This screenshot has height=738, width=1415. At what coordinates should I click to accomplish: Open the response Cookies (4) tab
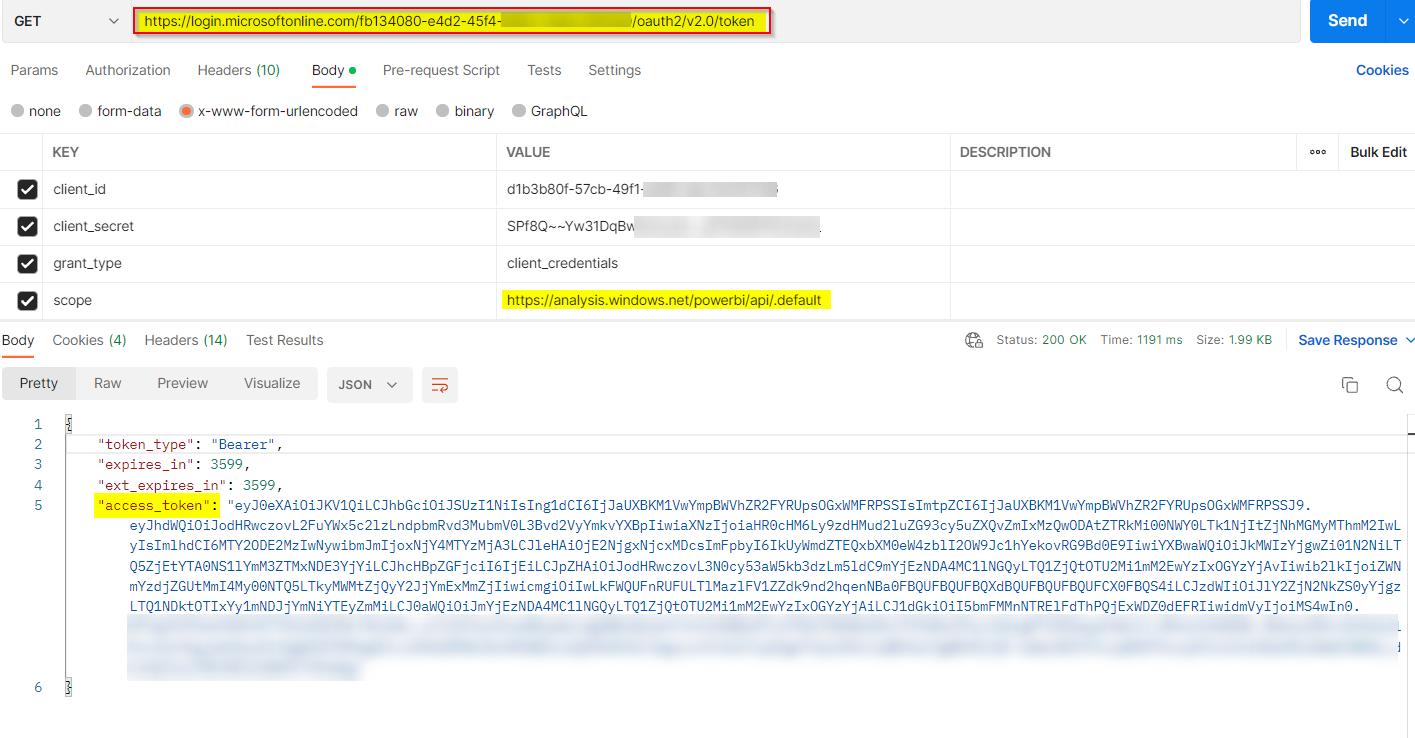click(x=89, y=340)
